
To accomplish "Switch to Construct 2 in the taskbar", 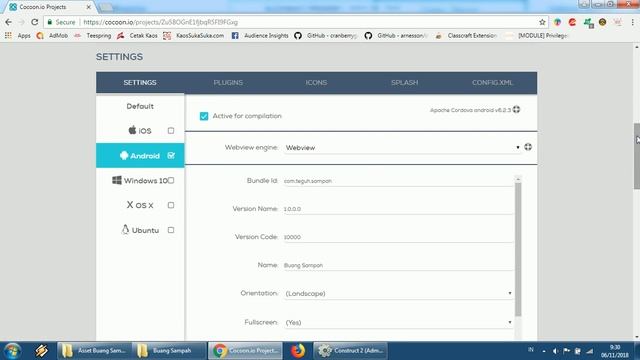I will [x=351, y=351].
